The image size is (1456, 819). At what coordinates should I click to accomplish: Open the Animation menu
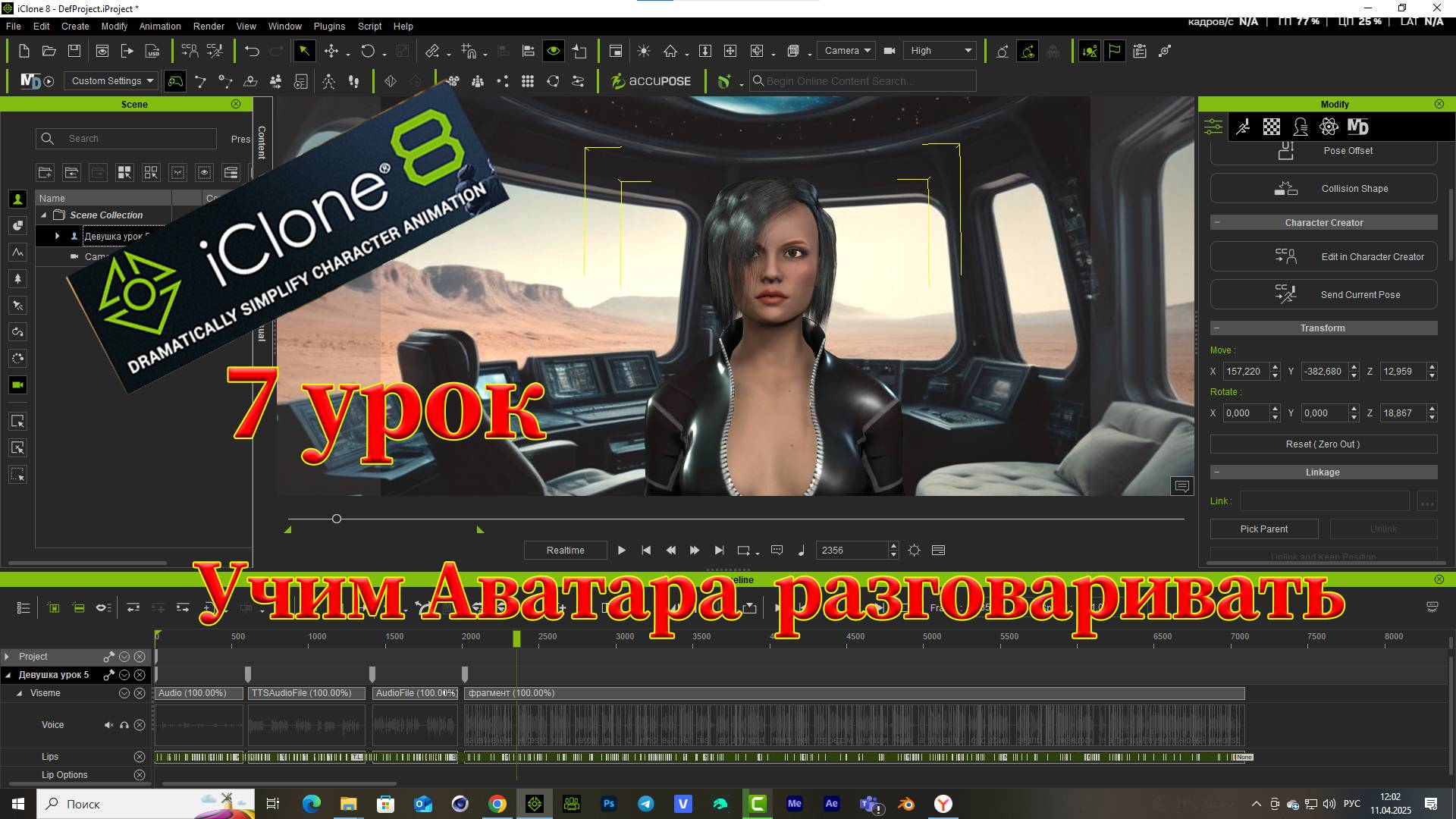tap(160, 26)
